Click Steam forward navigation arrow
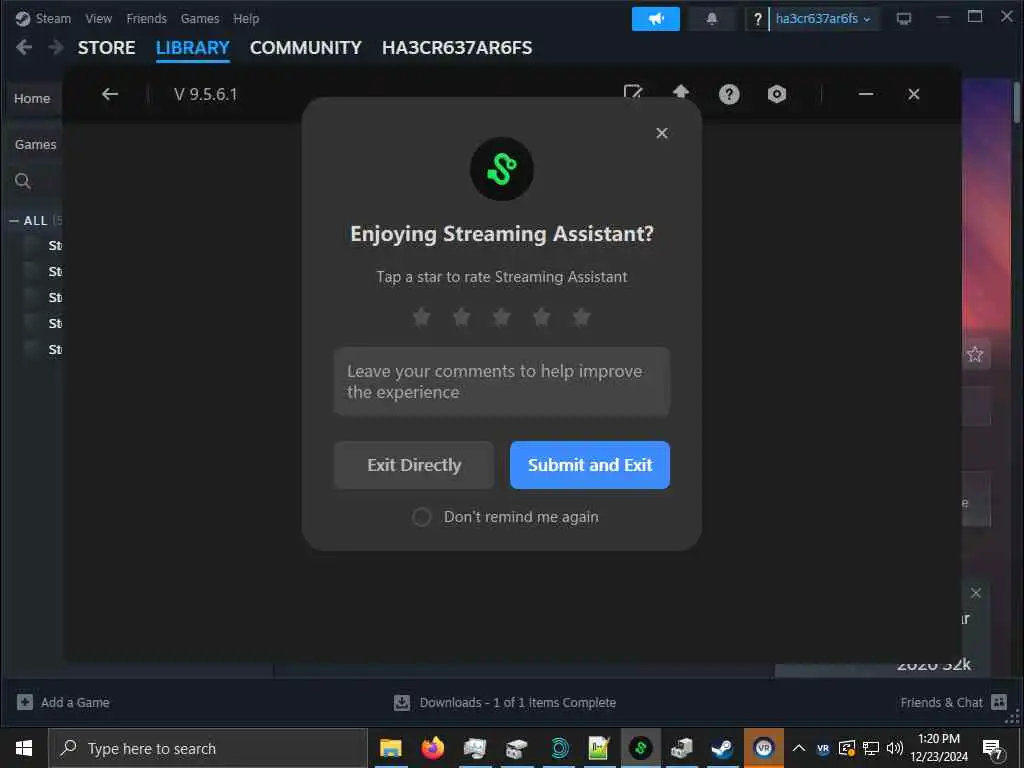Screen dimensions: 1024x768 coord(56,47)
